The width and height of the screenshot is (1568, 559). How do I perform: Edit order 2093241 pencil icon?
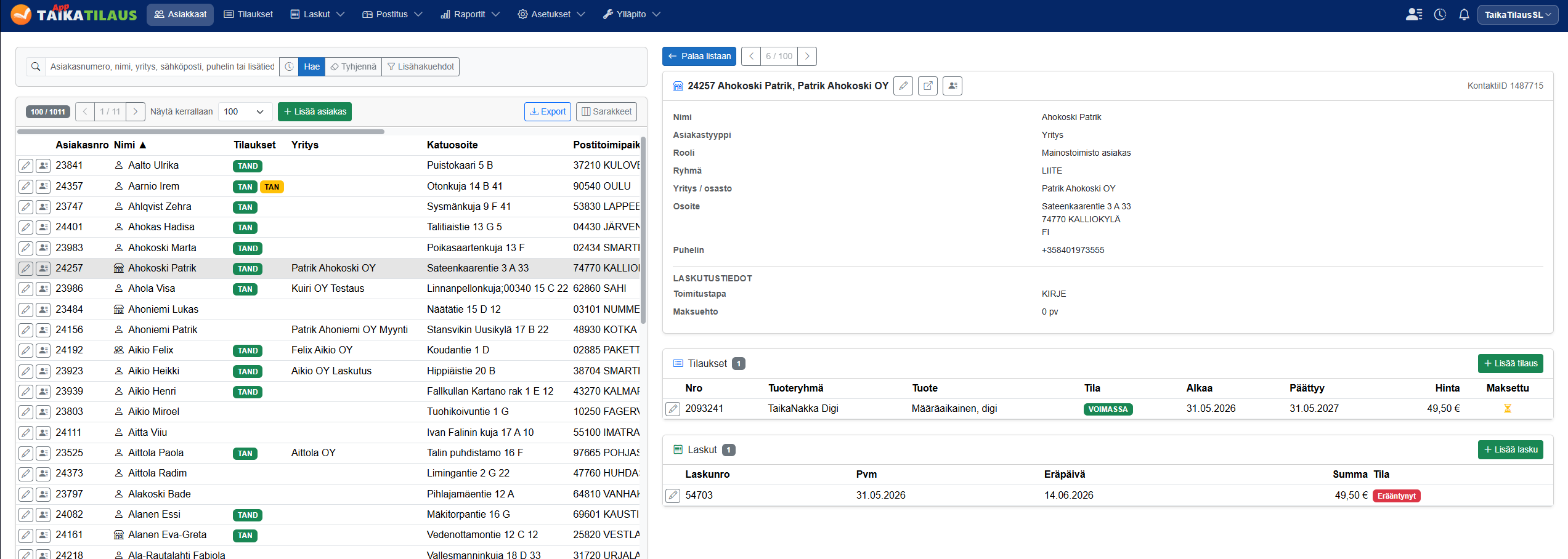(x=673, y=409)
